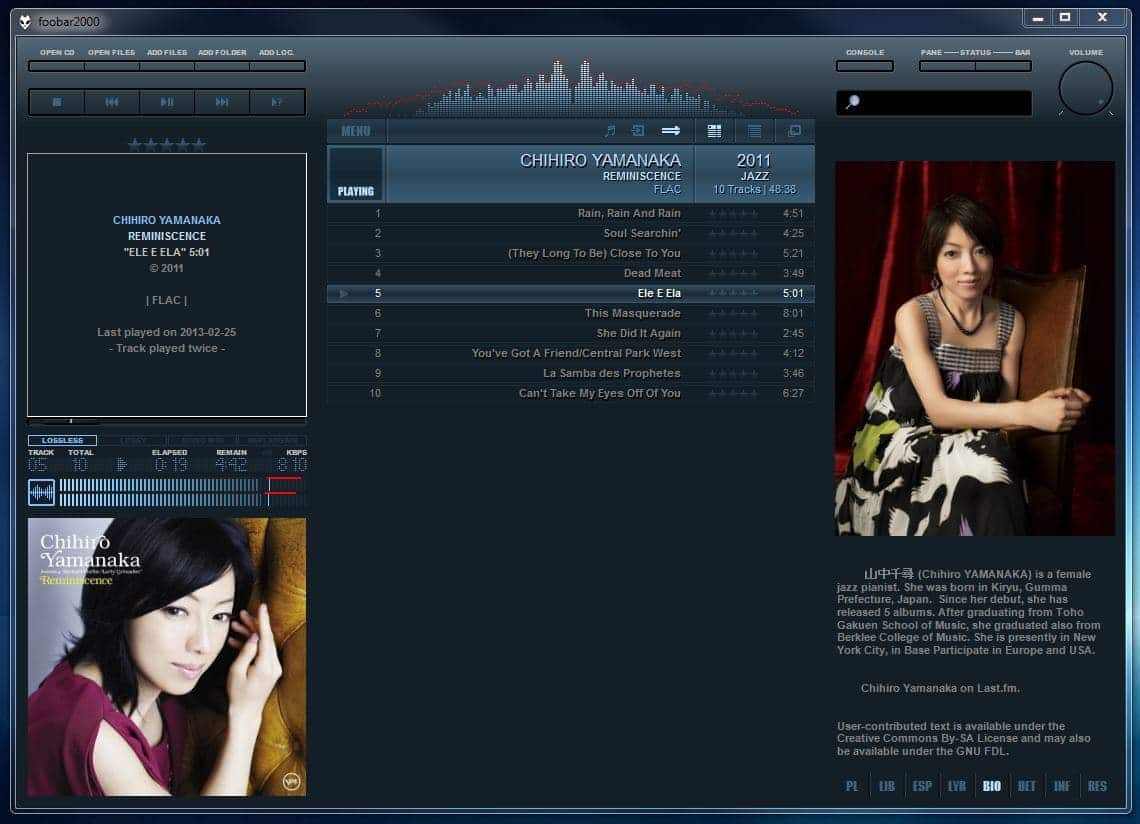The image size is (1140, 824).
Task: Select track 'Can't Take My Eyes Off Of You'
Action: click(x=571, y=393)
